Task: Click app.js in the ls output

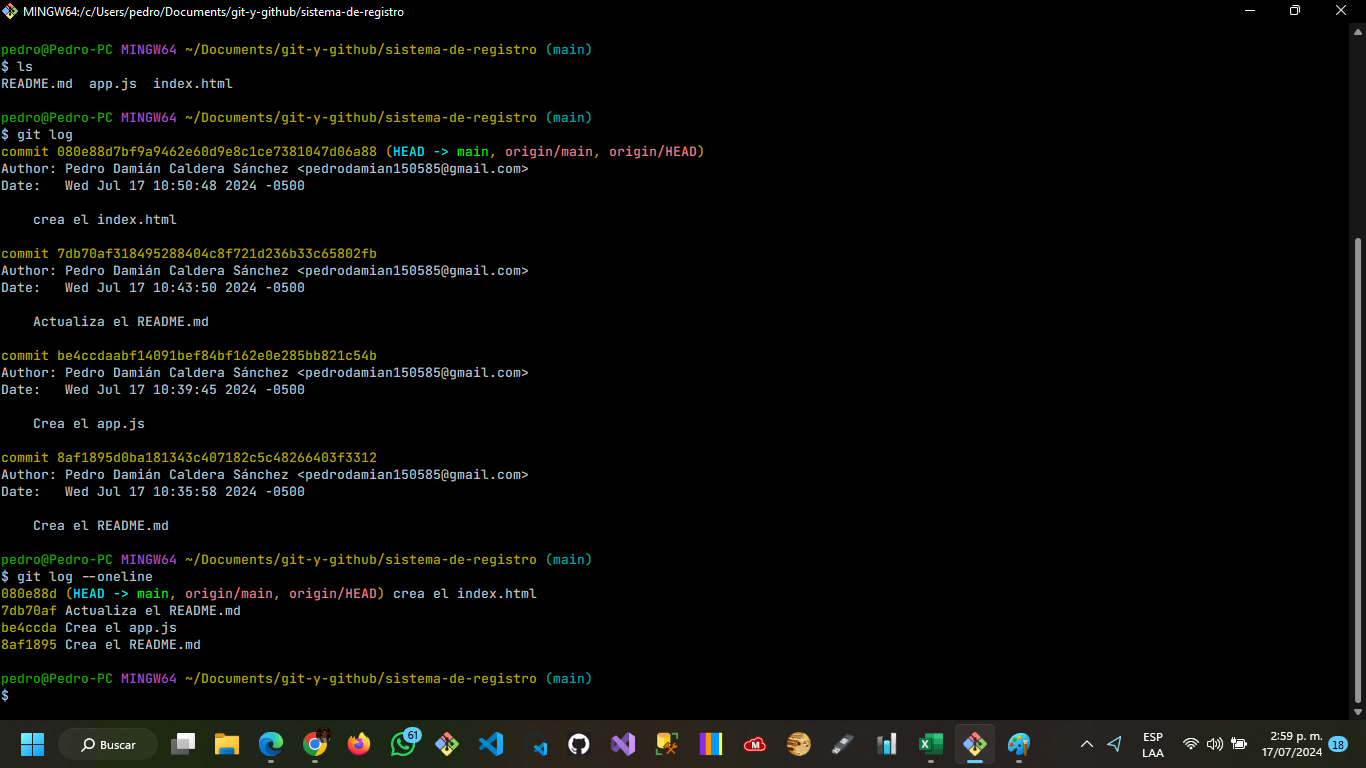Action: click(x=113, y=84)
